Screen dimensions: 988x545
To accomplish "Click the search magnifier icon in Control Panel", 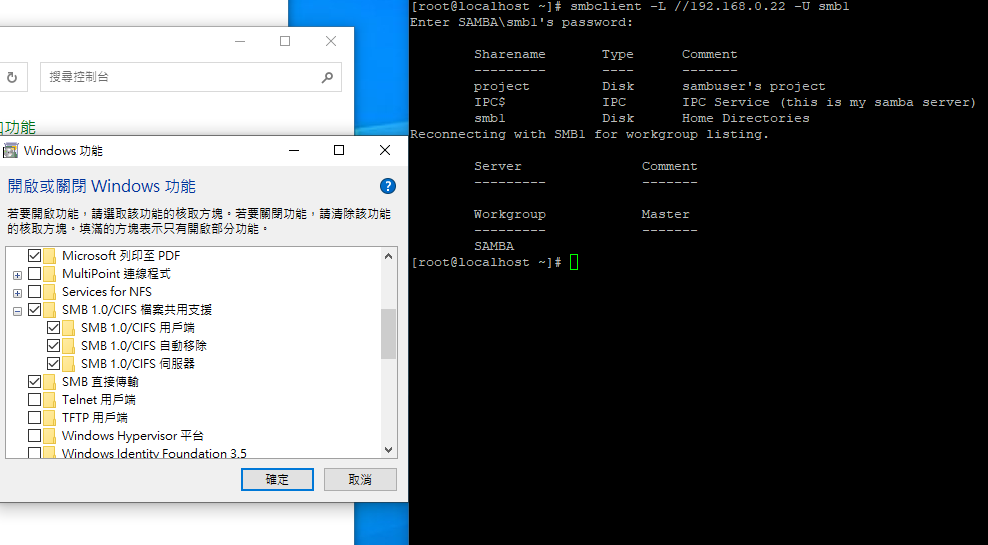I will 327,77.
